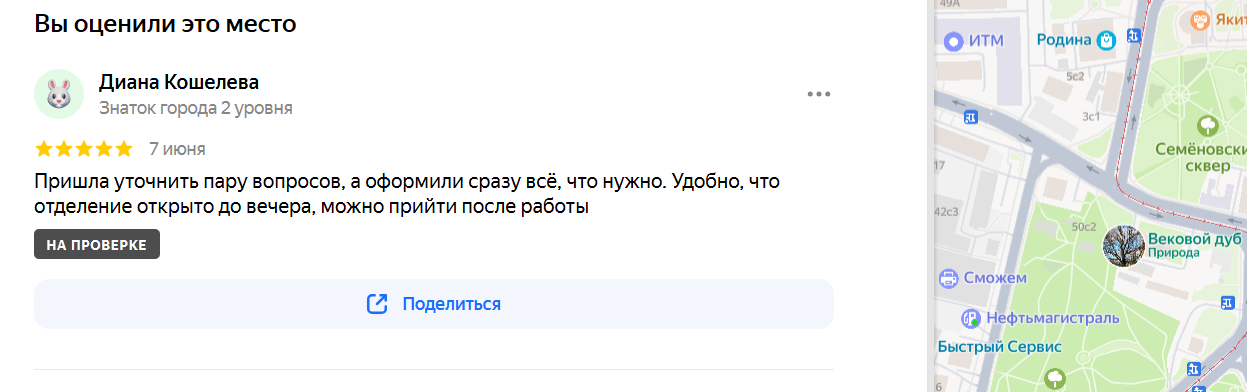Click the rabbit avatar of Диана Кошелева
Viewport: 1247px width, 392px height.
59,94
